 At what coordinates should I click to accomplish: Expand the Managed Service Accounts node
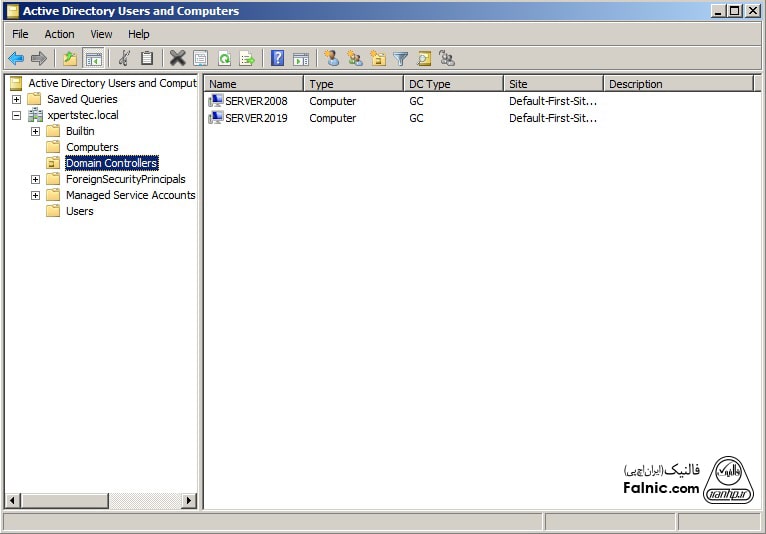(36, 195)
